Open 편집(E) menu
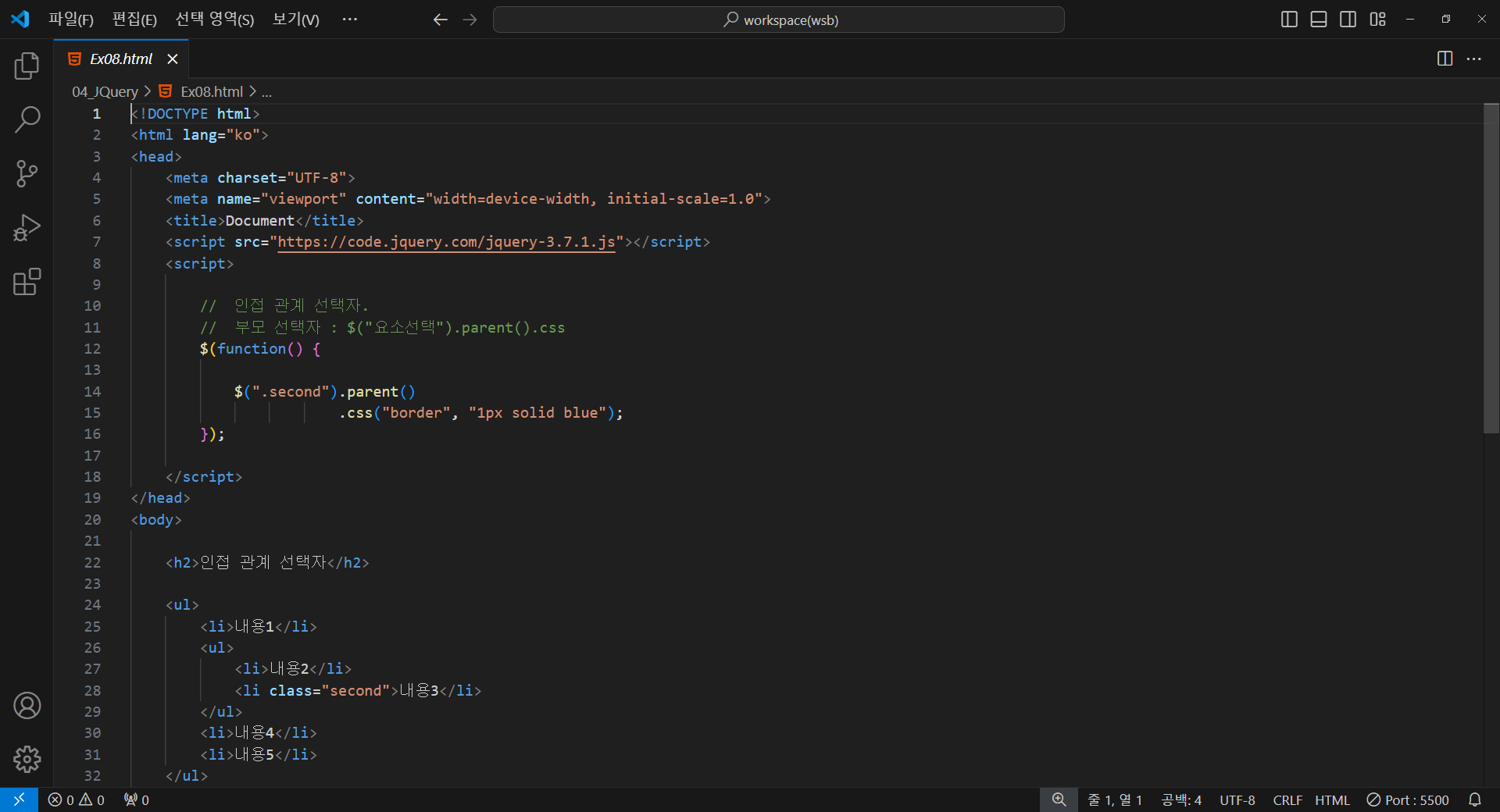The height and width of the screenshot is (812, 1500). (x=134, y=20)
